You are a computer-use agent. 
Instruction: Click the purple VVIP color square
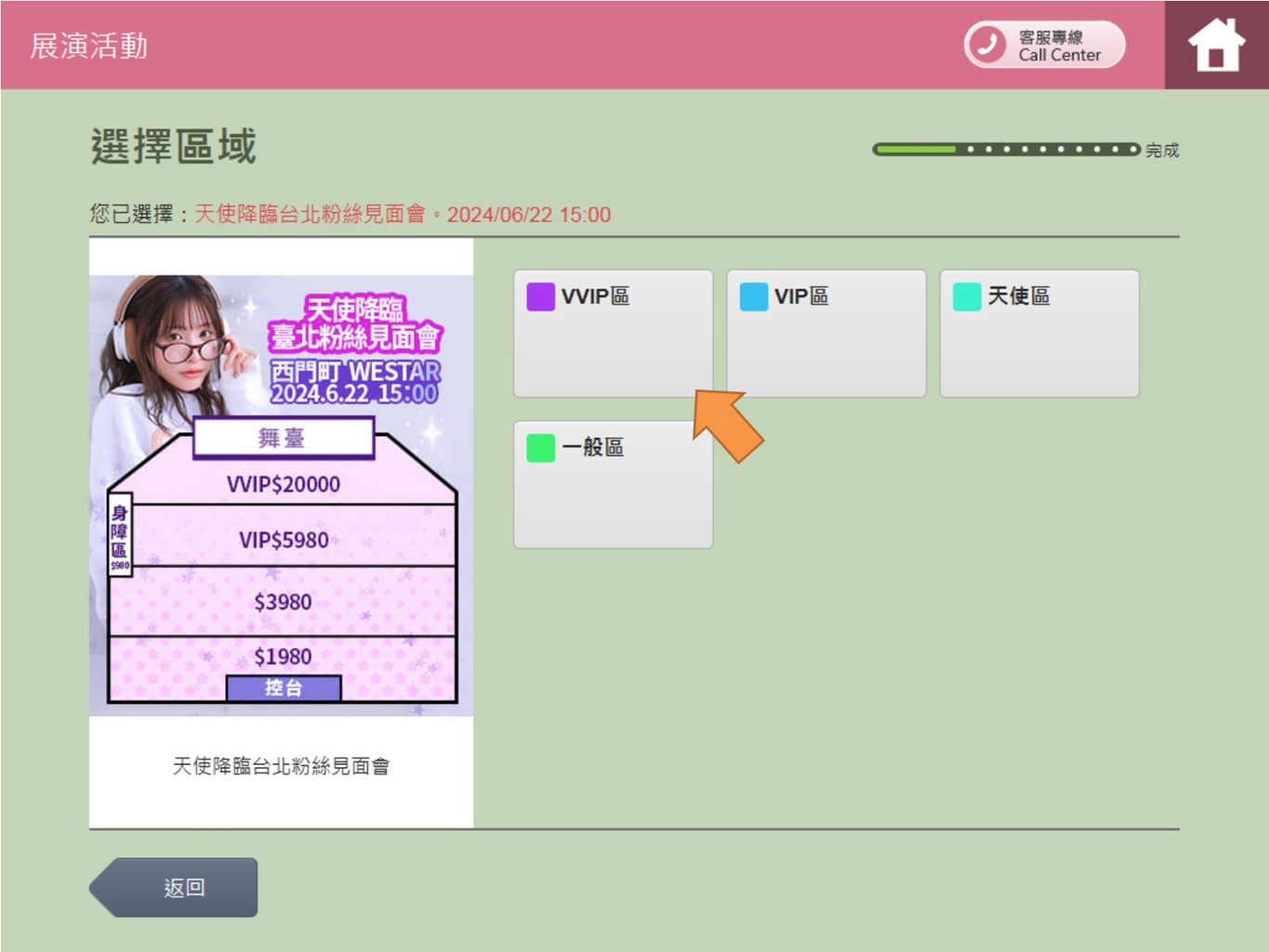(540, 297)
